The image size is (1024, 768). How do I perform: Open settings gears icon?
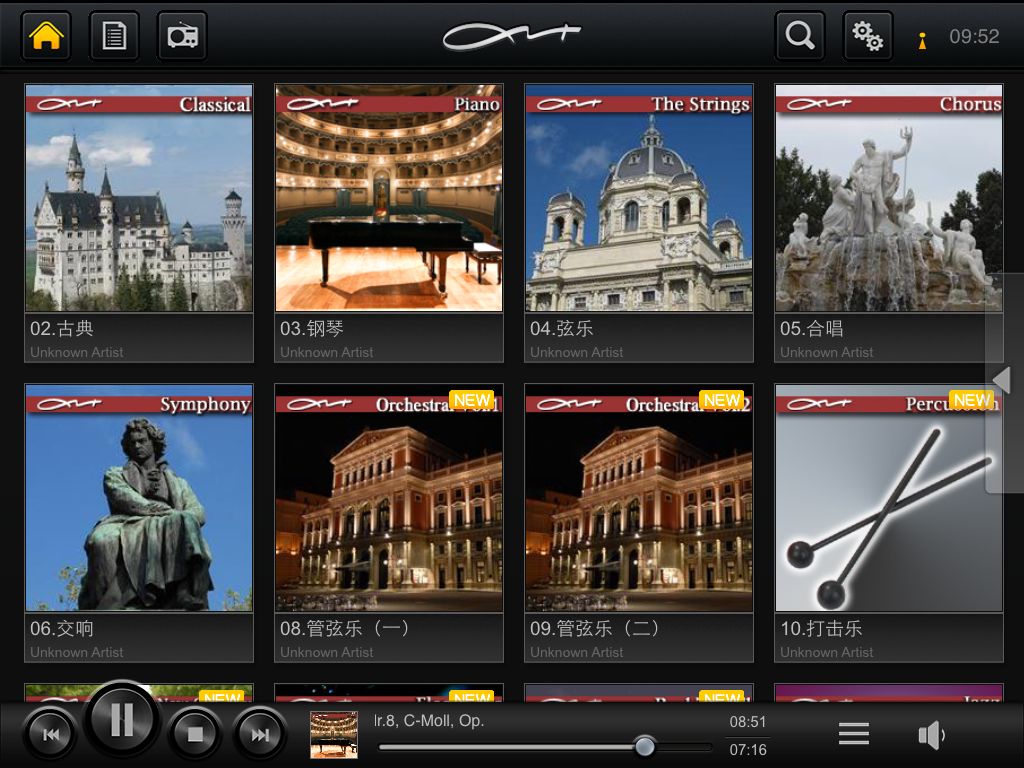click(867, 35)
